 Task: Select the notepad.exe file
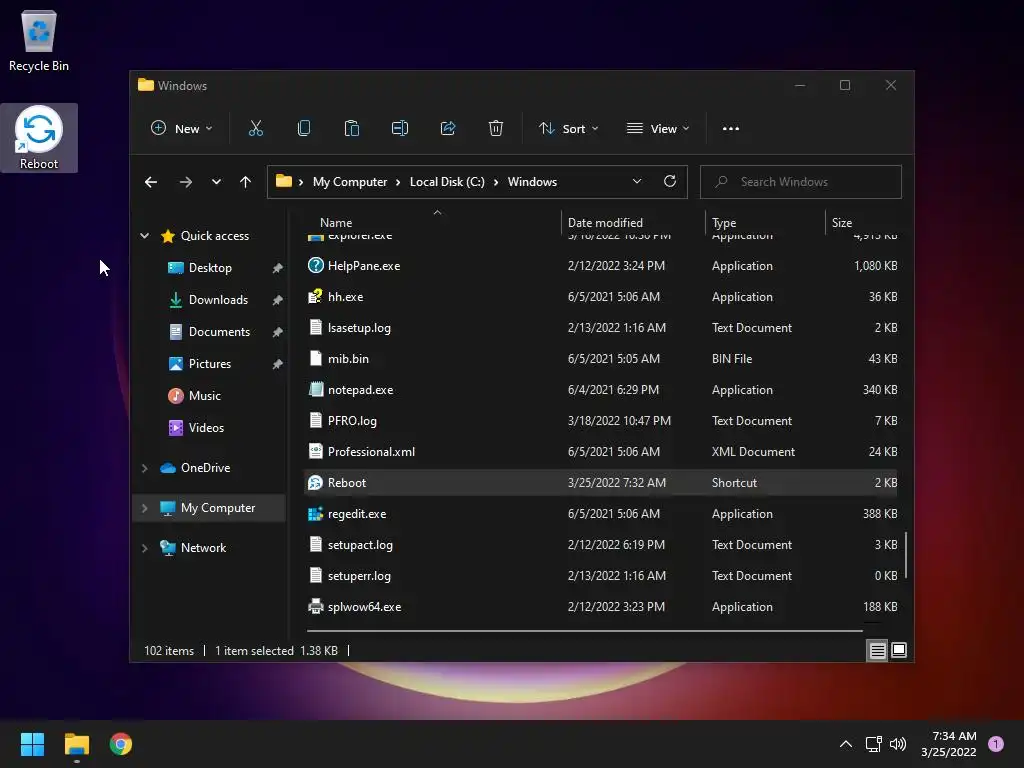point(601,390)
